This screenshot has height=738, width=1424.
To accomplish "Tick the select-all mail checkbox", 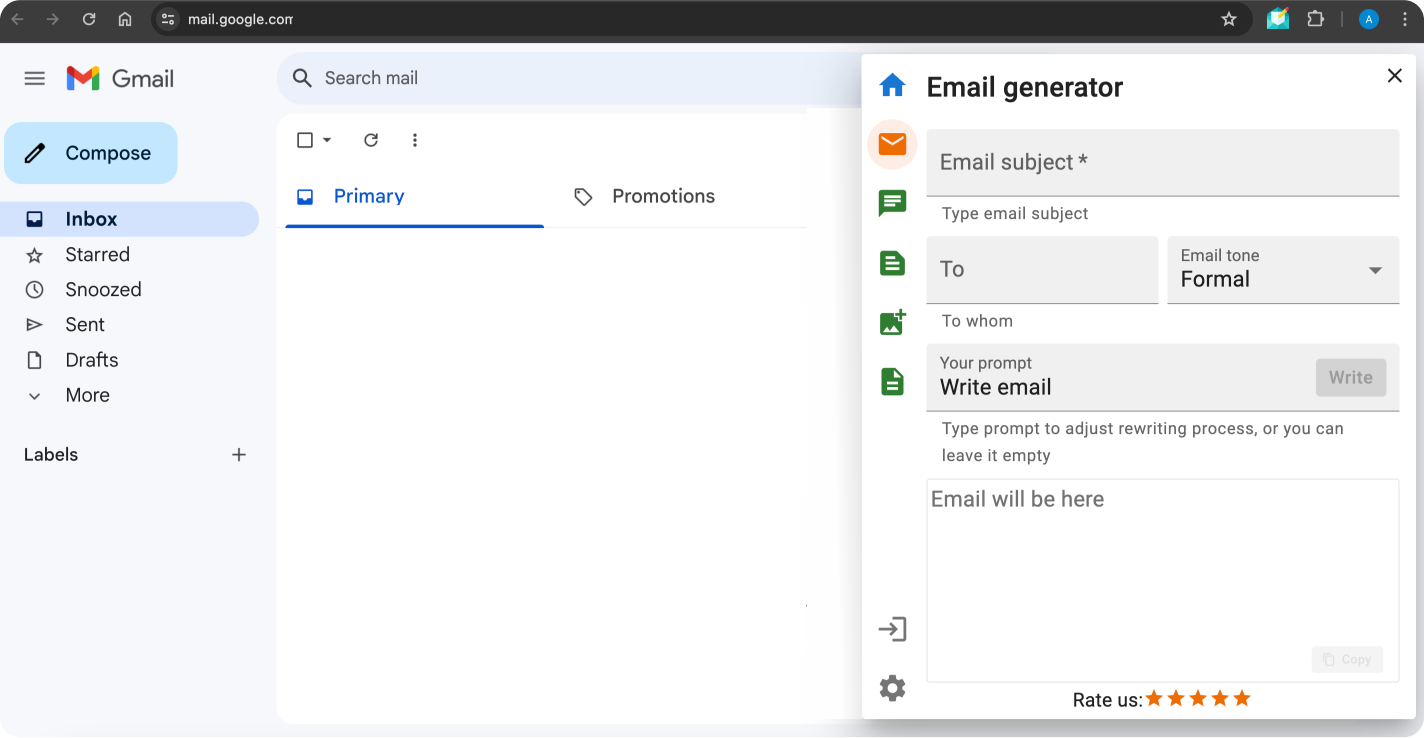I will click(305, 140).
